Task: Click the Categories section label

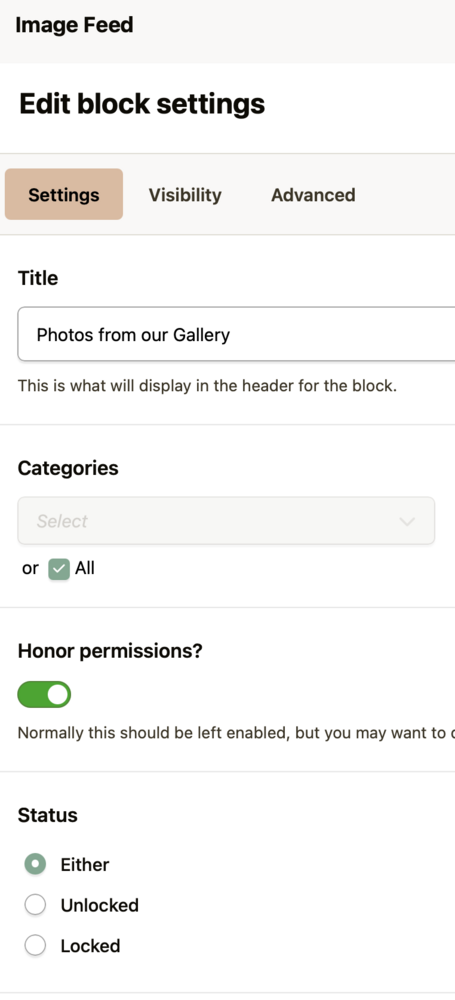Action: click(x=68, y=468)
